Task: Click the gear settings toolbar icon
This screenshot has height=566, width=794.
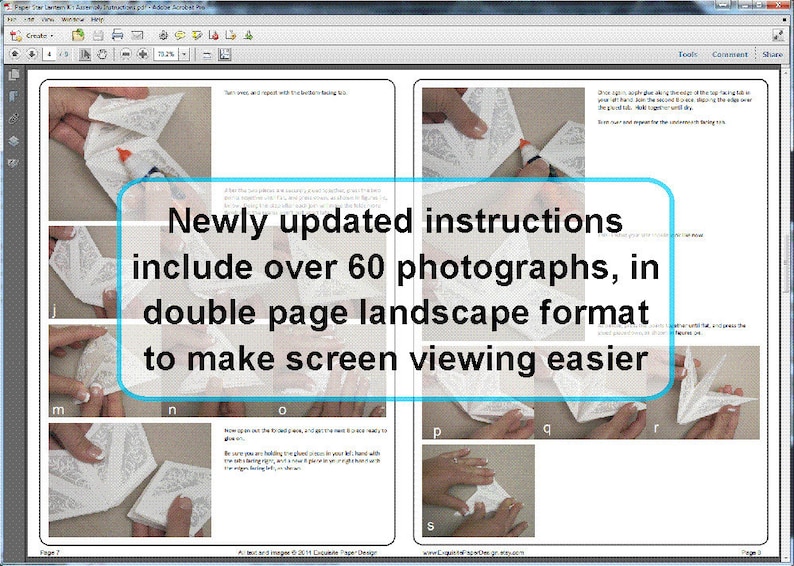Action: [163, 35]
